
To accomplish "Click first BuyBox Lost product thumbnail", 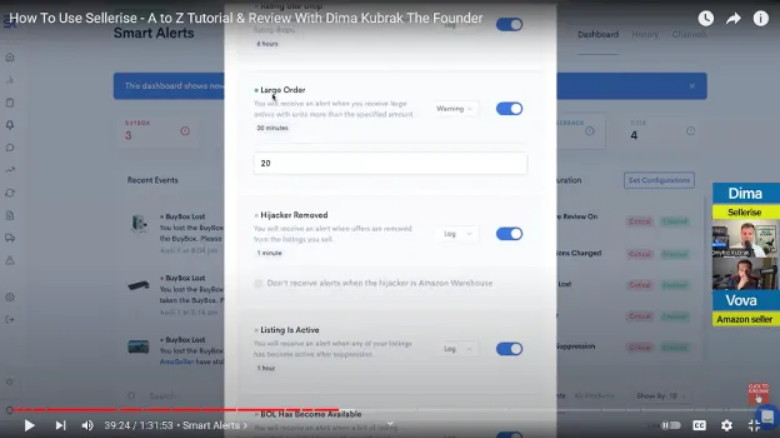I will tap(139, 223).
